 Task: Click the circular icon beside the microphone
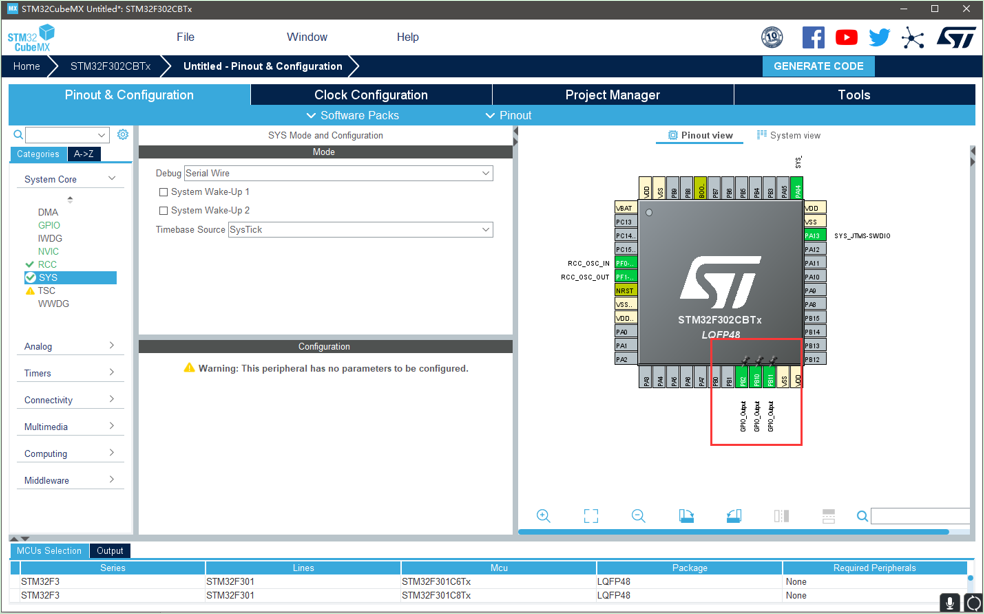coord(972,603)
